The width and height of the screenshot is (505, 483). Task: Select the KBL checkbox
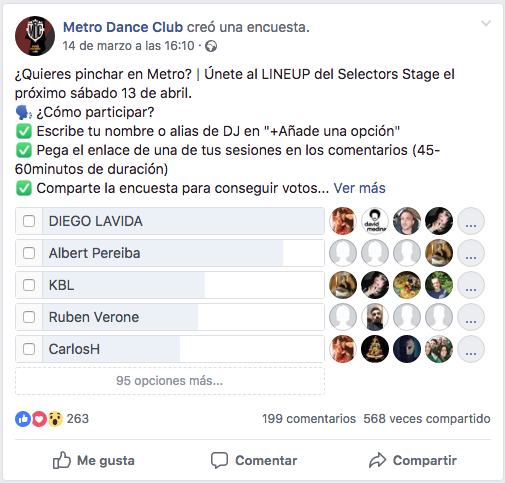pyautogui.click(x=29, y=285)
